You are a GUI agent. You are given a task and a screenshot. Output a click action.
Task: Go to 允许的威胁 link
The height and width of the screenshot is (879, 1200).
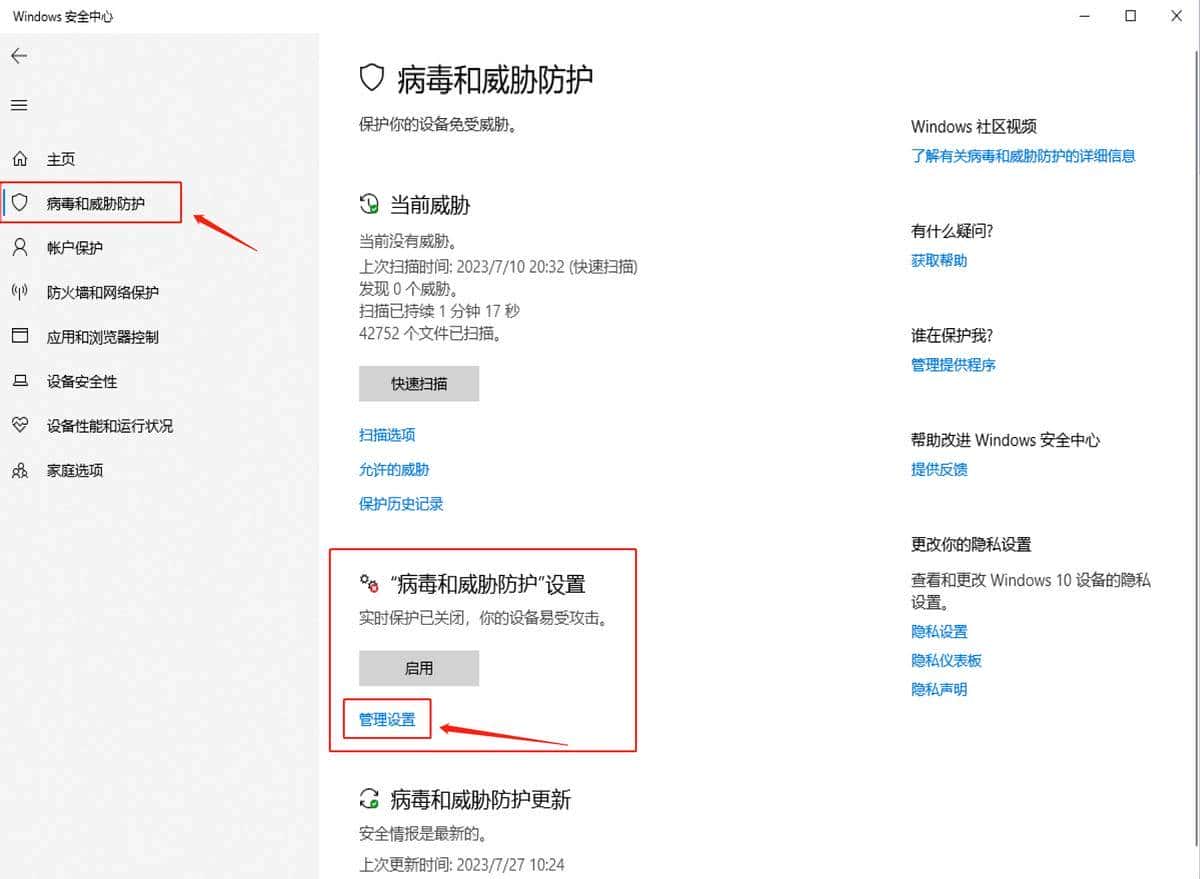coord(394,469)
